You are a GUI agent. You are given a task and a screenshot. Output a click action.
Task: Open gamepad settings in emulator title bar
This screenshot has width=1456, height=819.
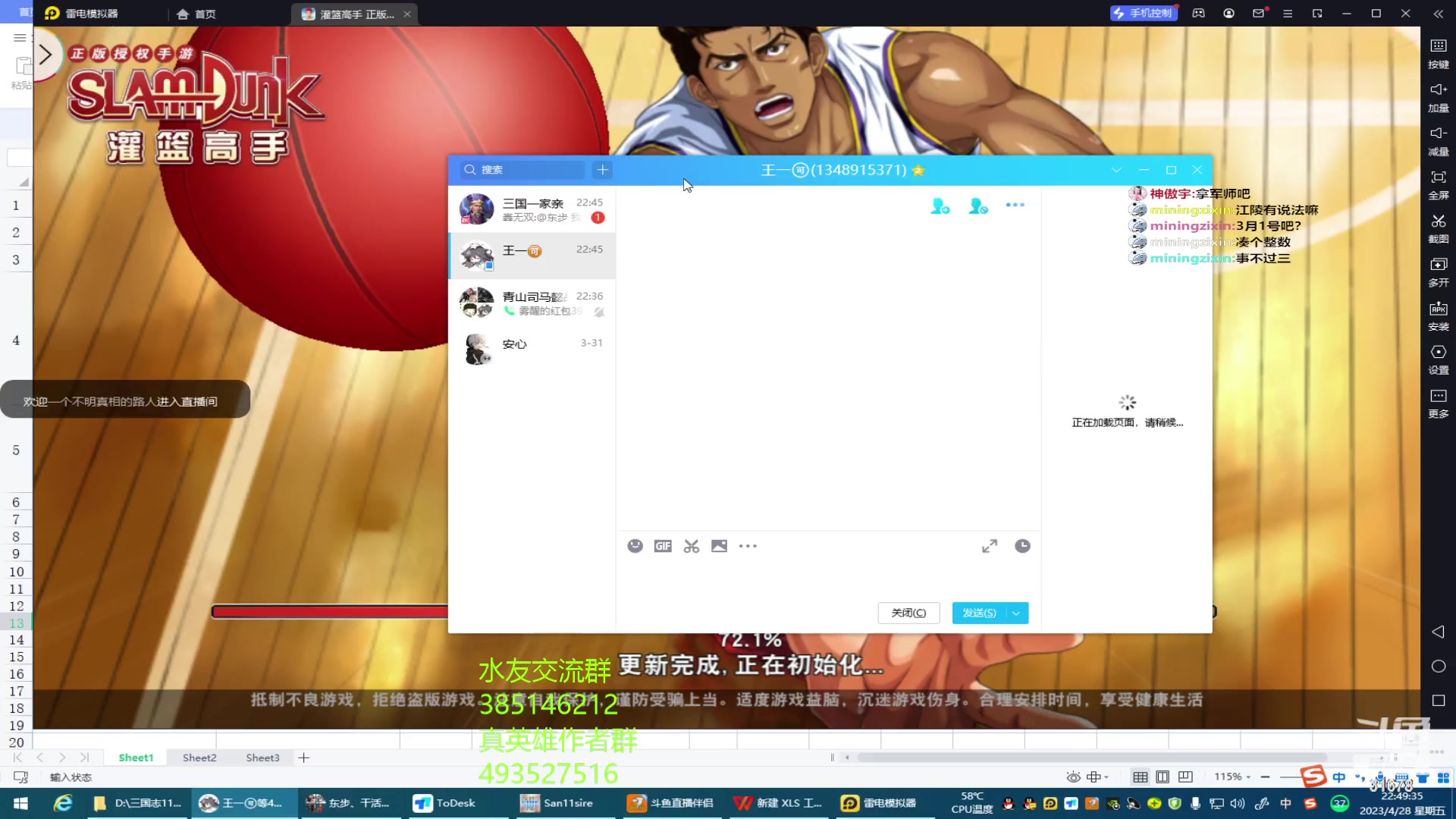(1198, 13)
